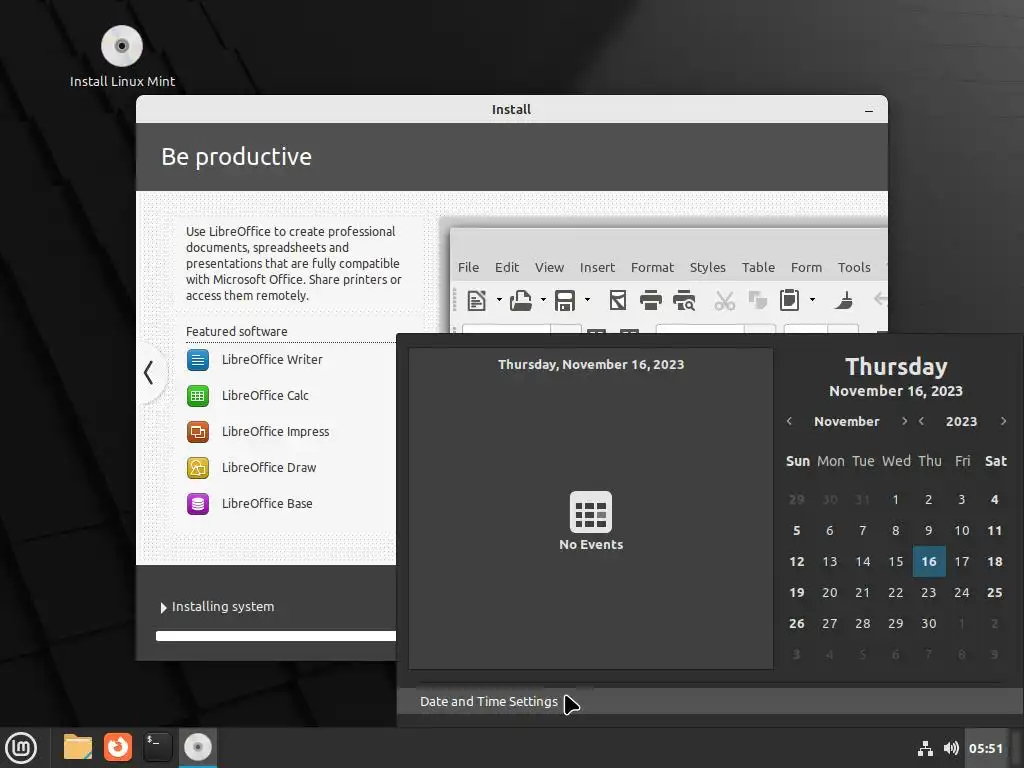Click the LibreOffice Impress icon
This screenshot has width=1024, height=768.
[198, 432]
